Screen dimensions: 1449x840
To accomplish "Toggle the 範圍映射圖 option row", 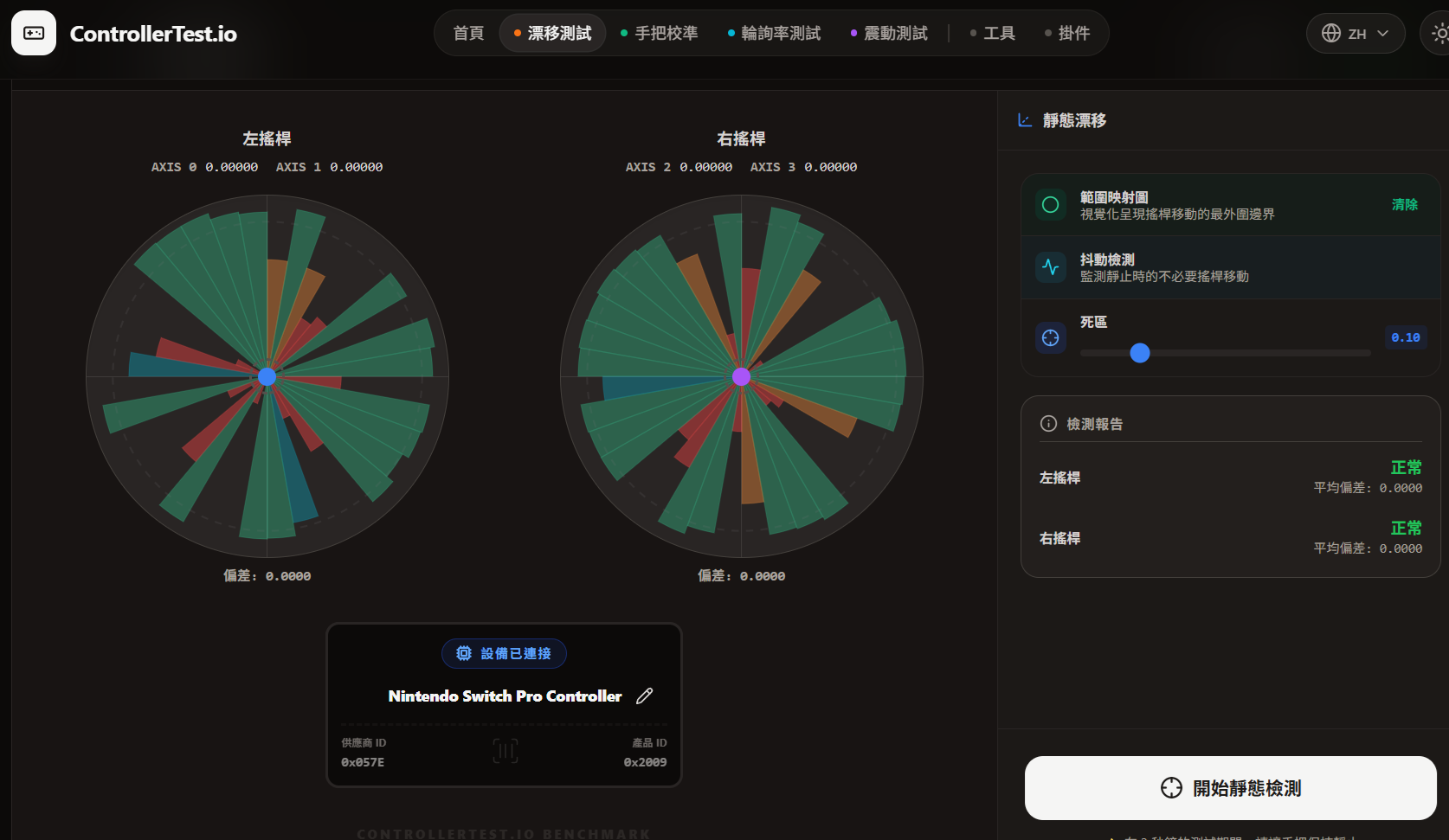I will 1230,205.
